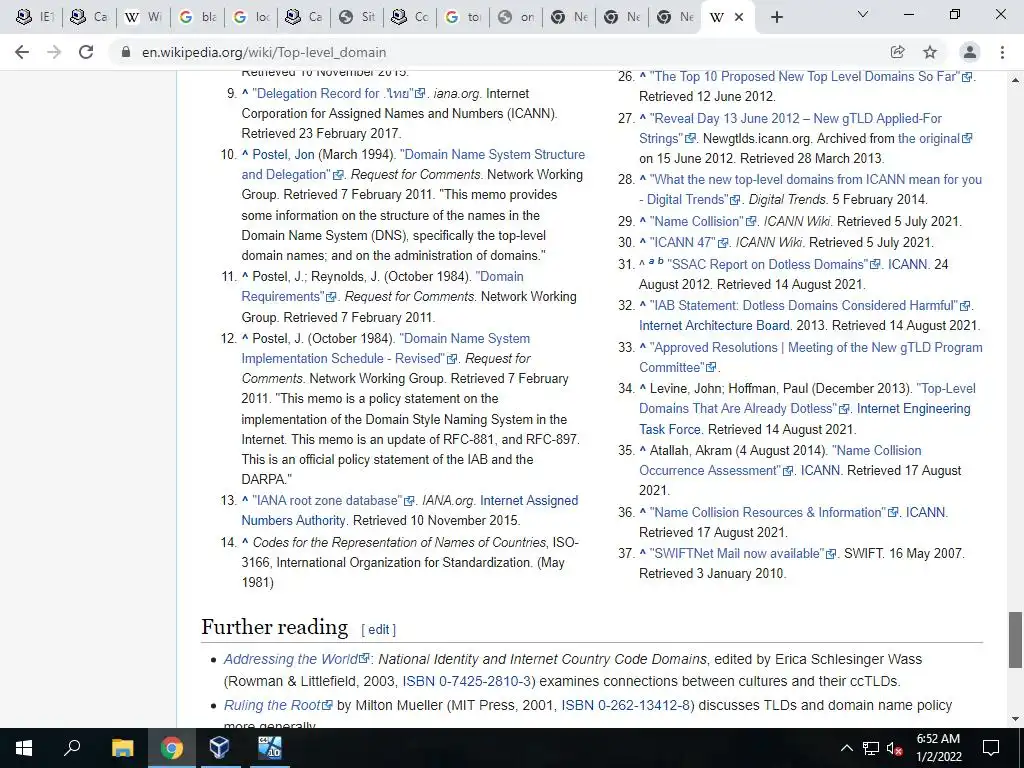Open the 3D cube app in taskbar
Screen dimensions: 1024x768
pyautogui.click(x=219, y=748)
